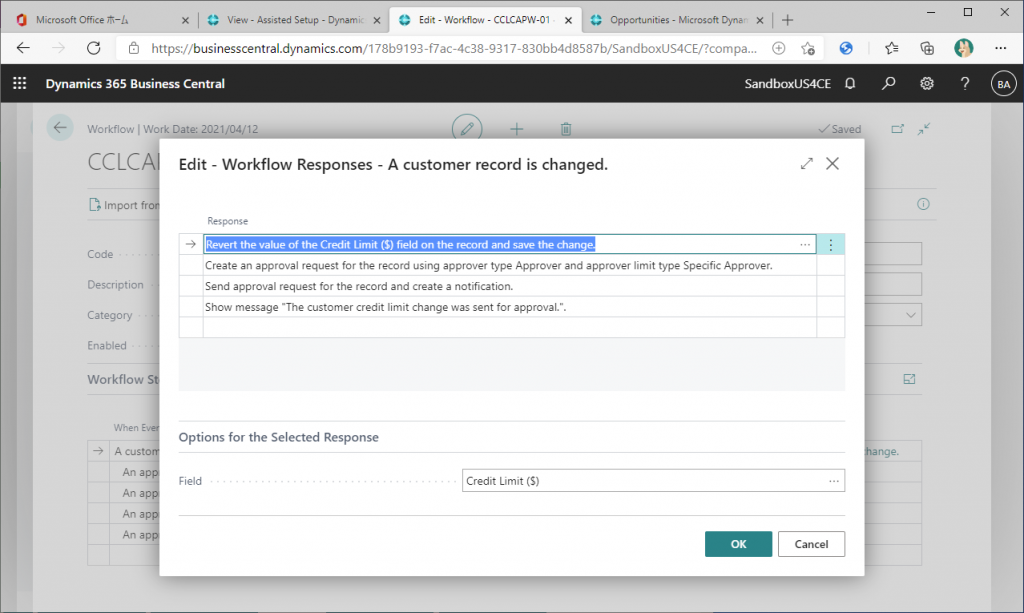Open the settings gear in Business Central
The image size is (1024, 613).
pyautogui.click(x=927, y=84)
